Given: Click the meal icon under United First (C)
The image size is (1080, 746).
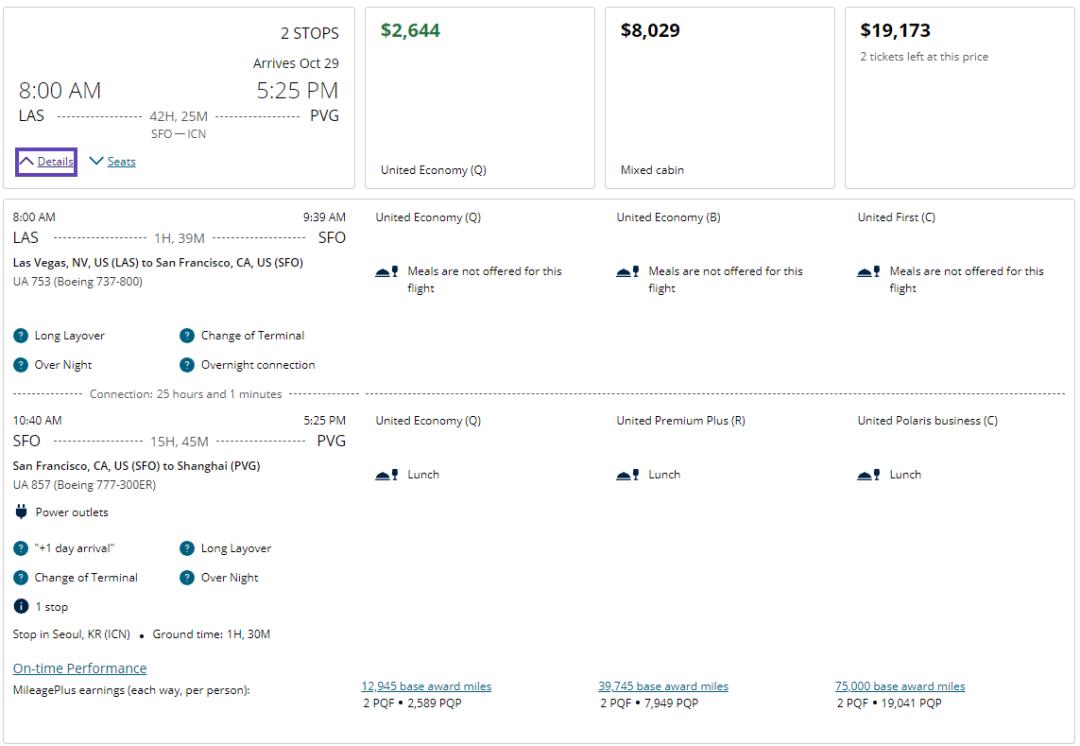Looking at the screenshot, I should point(868,272).
